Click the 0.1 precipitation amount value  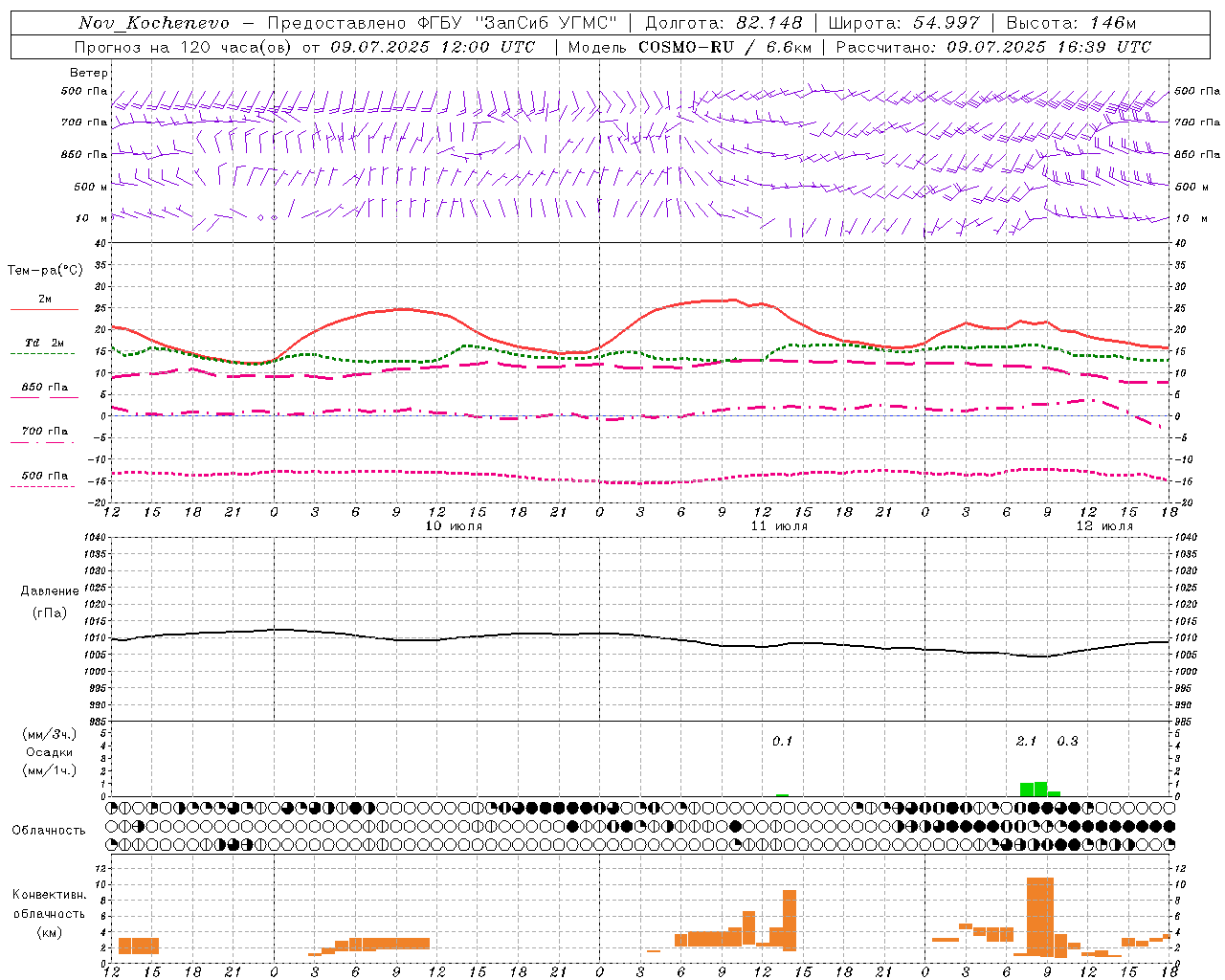coord(783,742)
